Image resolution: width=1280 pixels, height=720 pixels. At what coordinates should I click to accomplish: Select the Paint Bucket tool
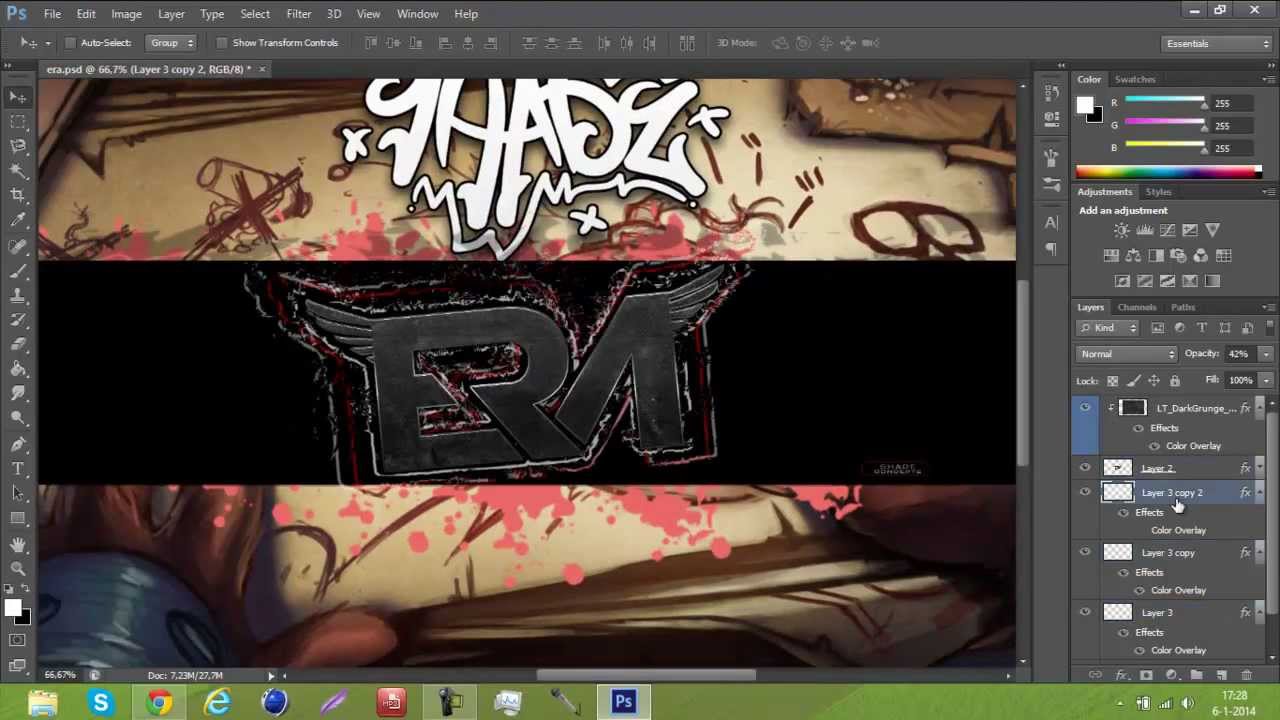point(18,370)
